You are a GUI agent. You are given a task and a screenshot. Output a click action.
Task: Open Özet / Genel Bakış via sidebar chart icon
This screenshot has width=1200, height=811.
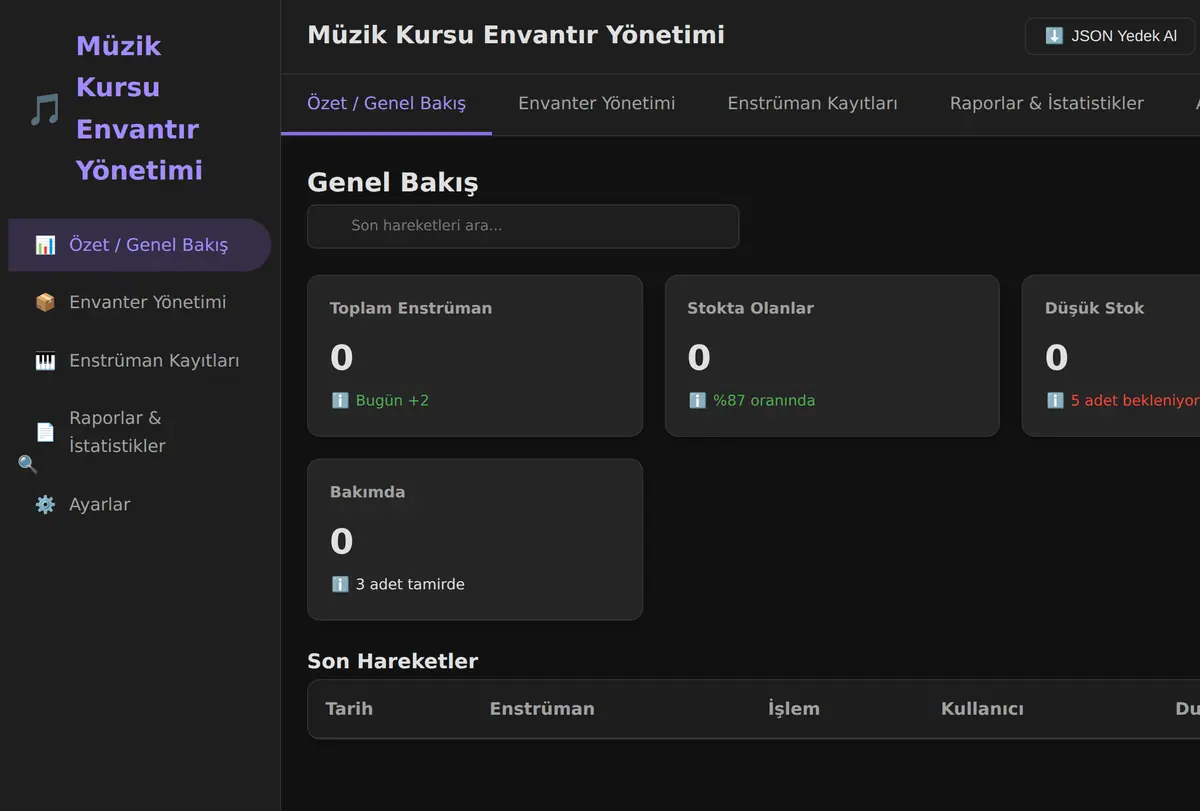(x=45, y=245)
